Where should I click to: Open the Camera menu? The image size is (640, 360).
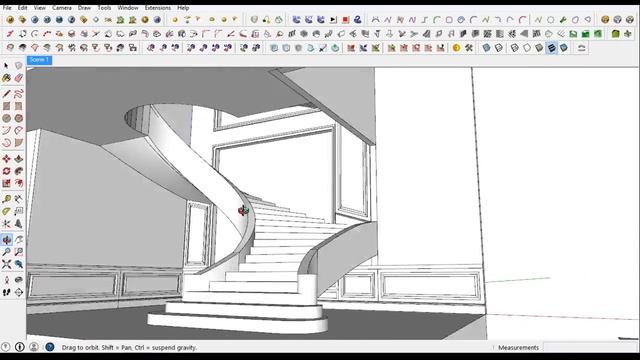pyautogui.click(x=62, y=8)
